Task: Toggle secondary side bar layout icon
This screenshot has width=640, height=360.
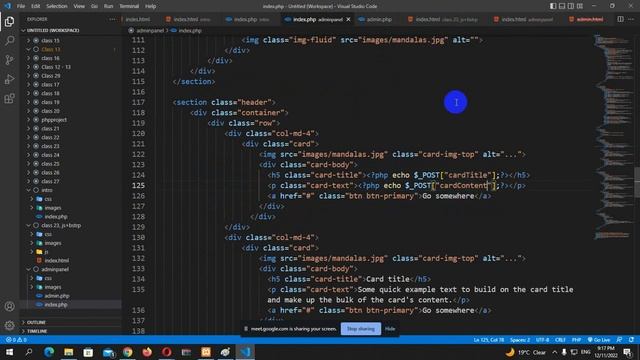Action: 571,6
